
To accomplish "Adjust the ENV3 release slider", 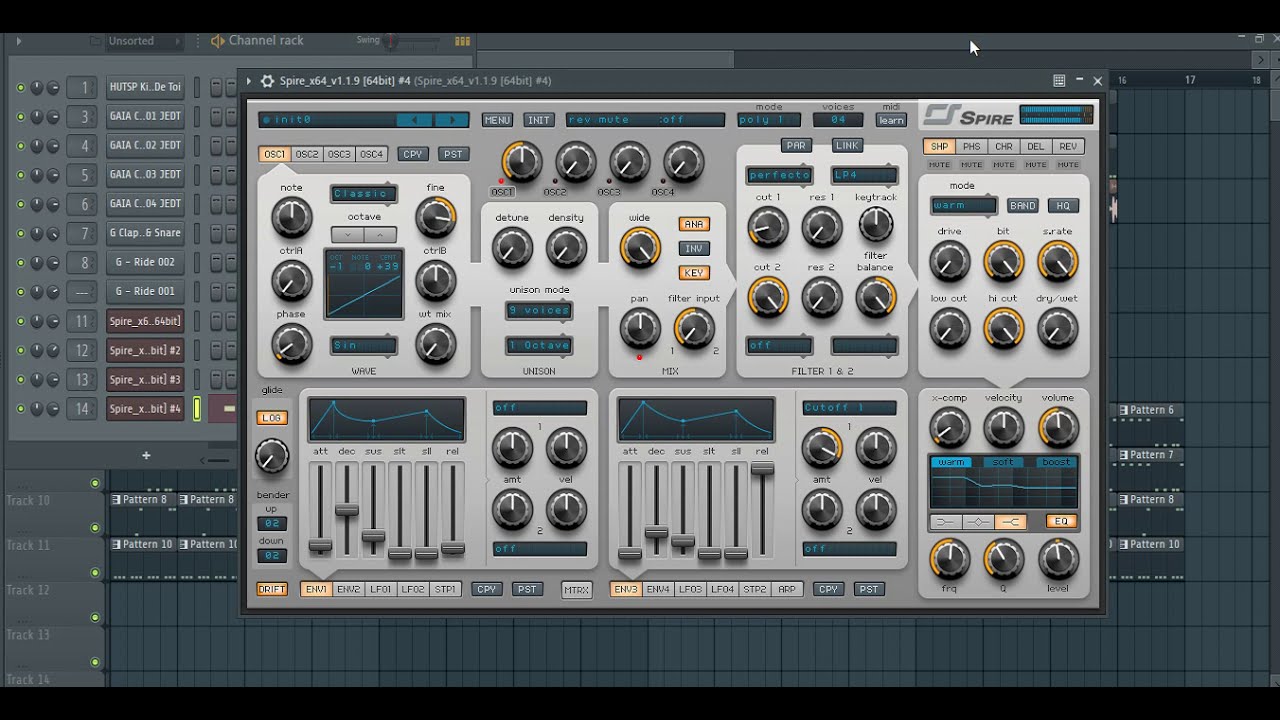I will point(762,469).
